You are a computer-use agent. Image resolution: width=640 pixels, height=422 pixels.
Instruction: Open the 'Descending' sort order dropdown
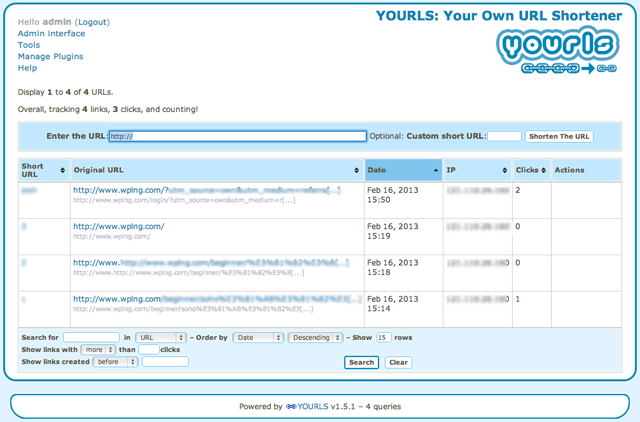click(316, 338)
